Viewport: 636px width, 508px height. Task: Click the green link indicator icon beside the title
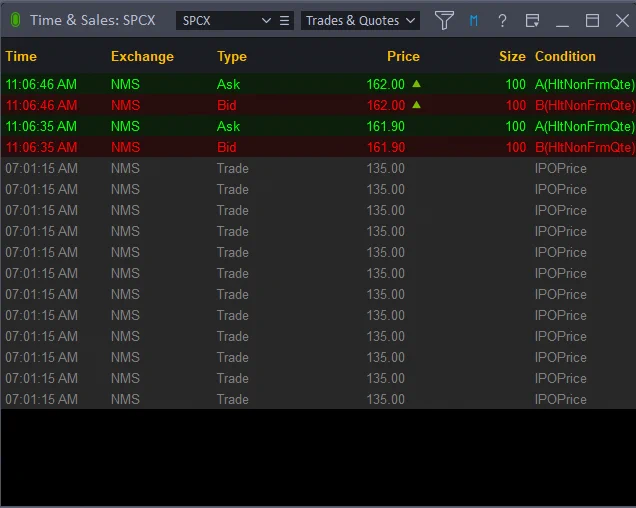(x=15, y=20)
